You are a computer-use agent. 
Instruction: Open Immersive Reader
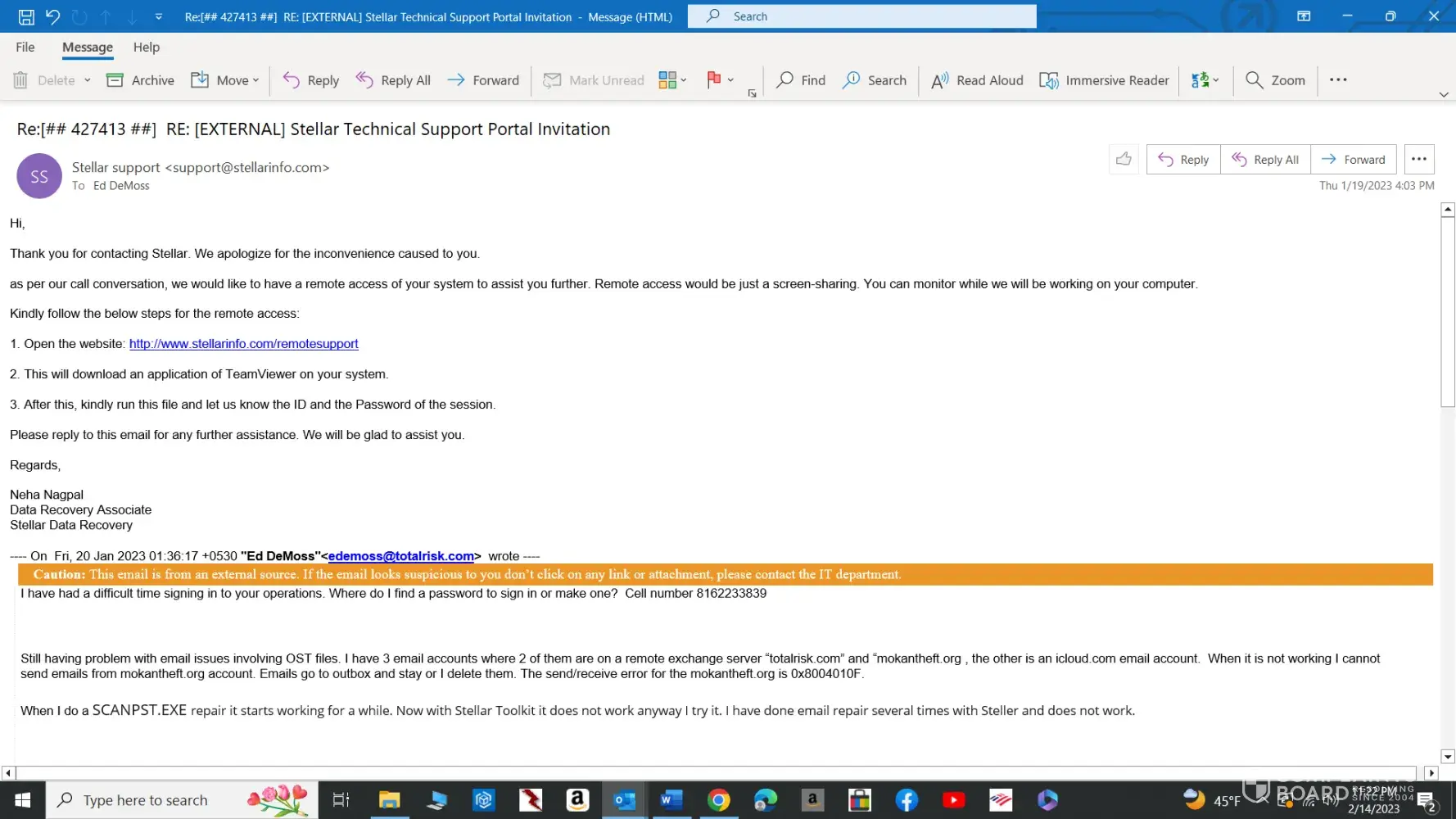(x=1104, y=80)
